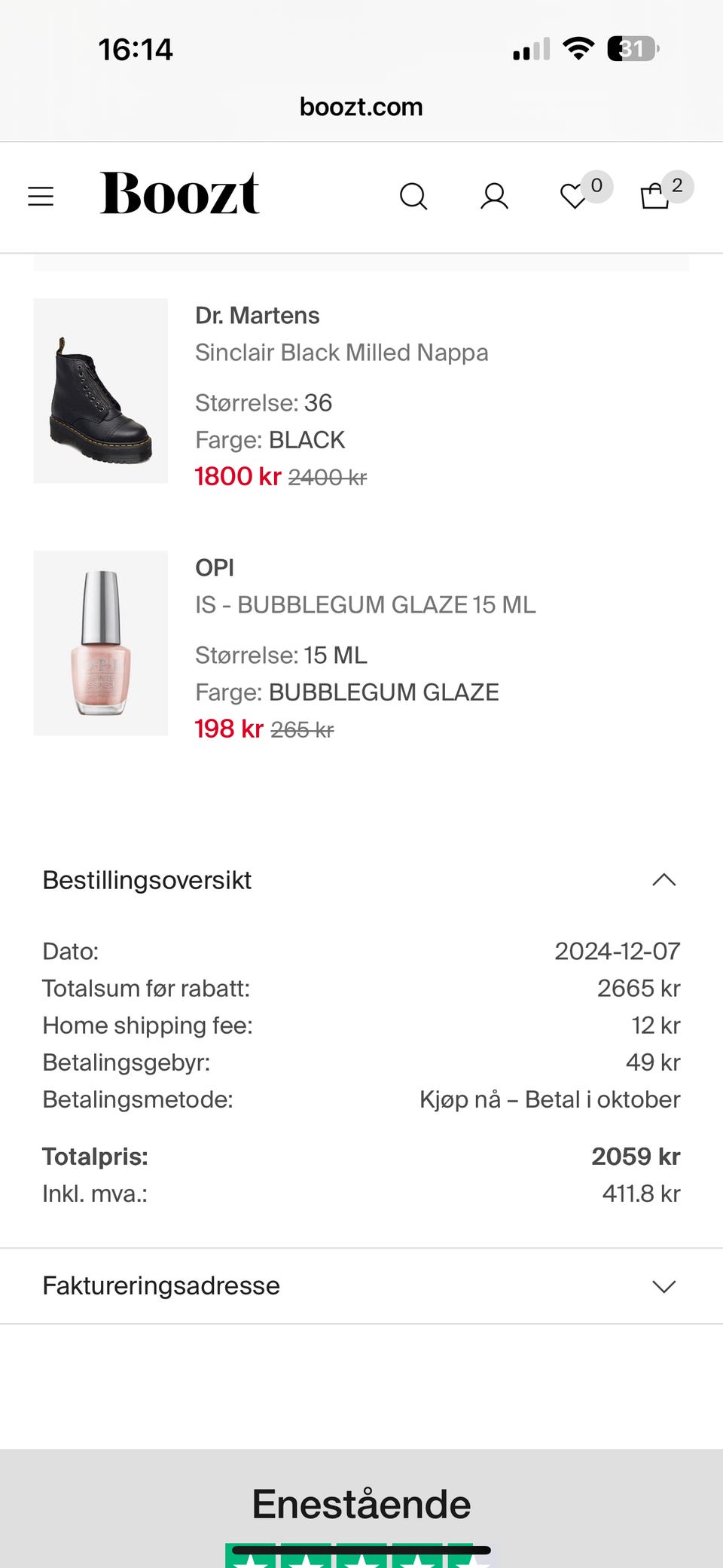The image size is (723, 1568).
Task: Tap the Wi-Fi status icon
Action: tap(578, 49)
